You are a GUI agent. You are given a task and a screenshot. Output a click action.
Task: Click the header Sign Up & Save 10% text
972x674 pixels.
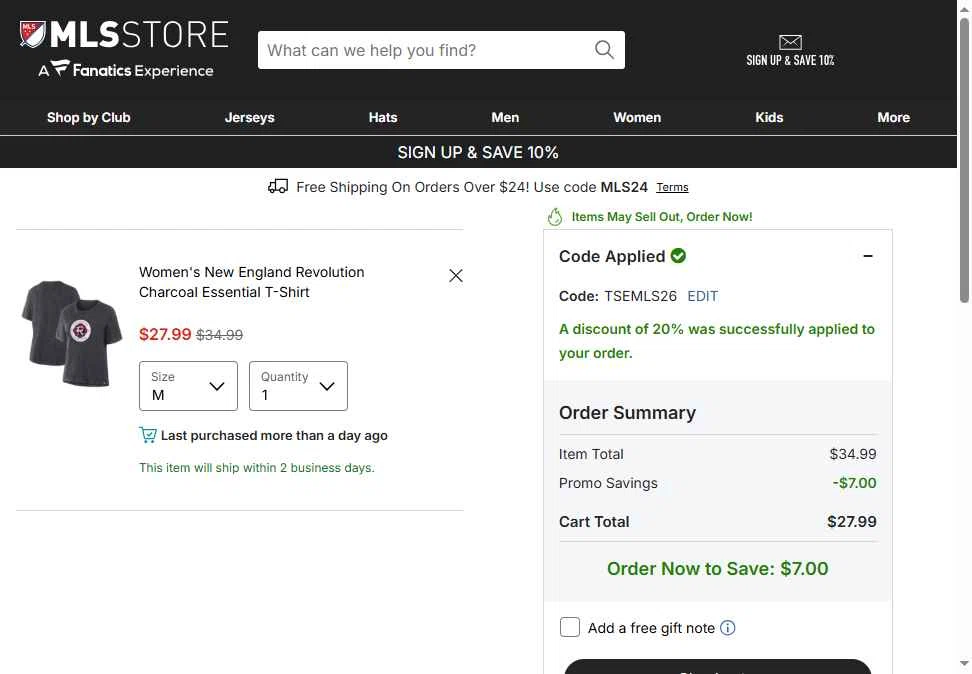pos(790,60)
